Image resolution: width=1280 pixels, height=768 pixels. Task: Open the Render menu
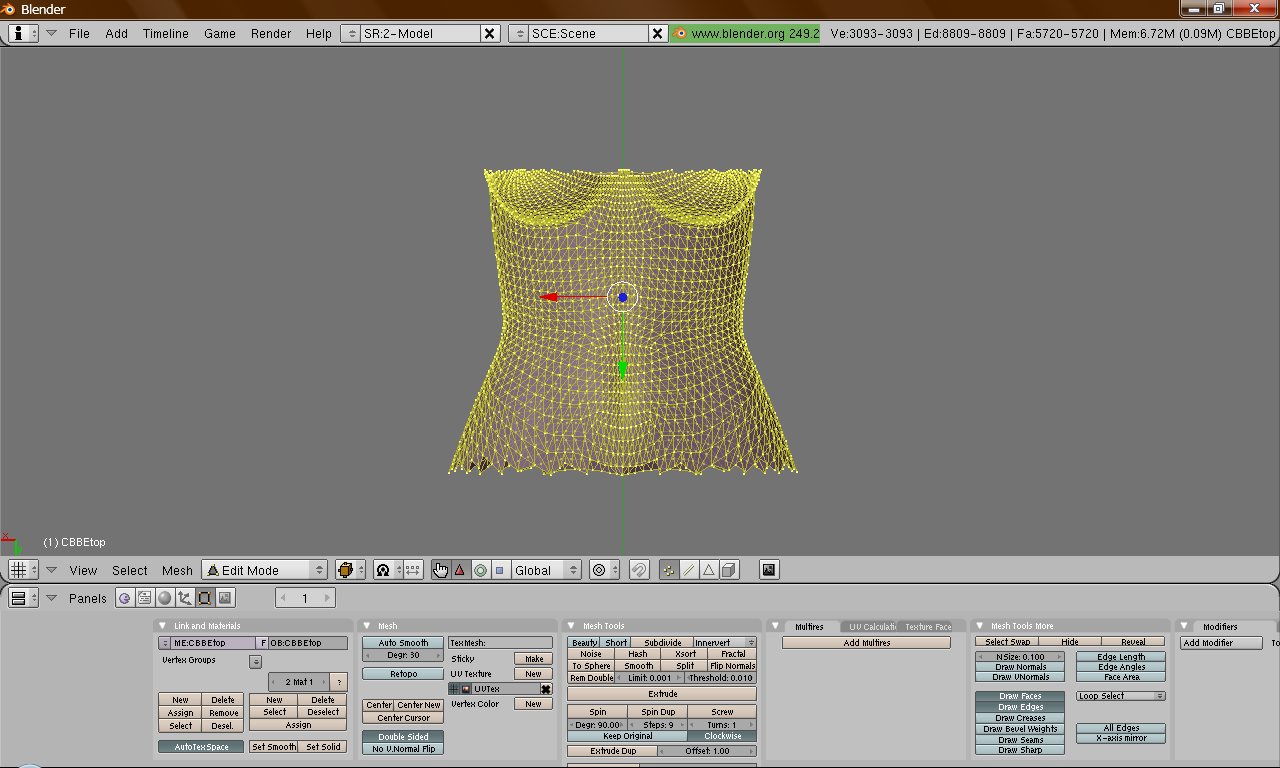[271, 33]
